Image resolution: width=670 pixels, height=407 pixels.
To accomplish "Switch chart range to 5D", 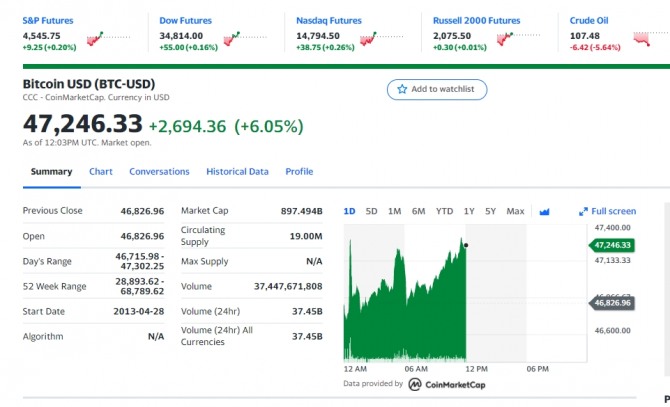I will 371,211.
